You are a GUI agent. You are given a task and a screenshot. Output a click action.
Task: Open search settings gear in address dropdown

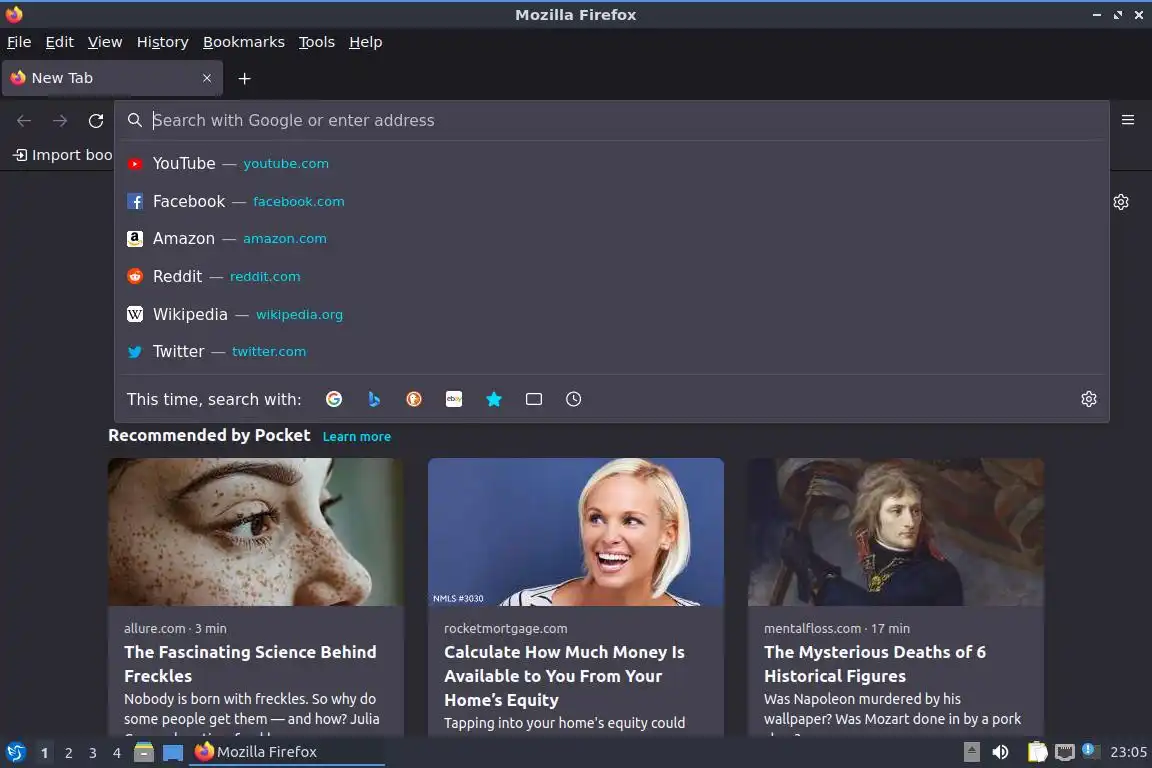[x=1089, y=399]
